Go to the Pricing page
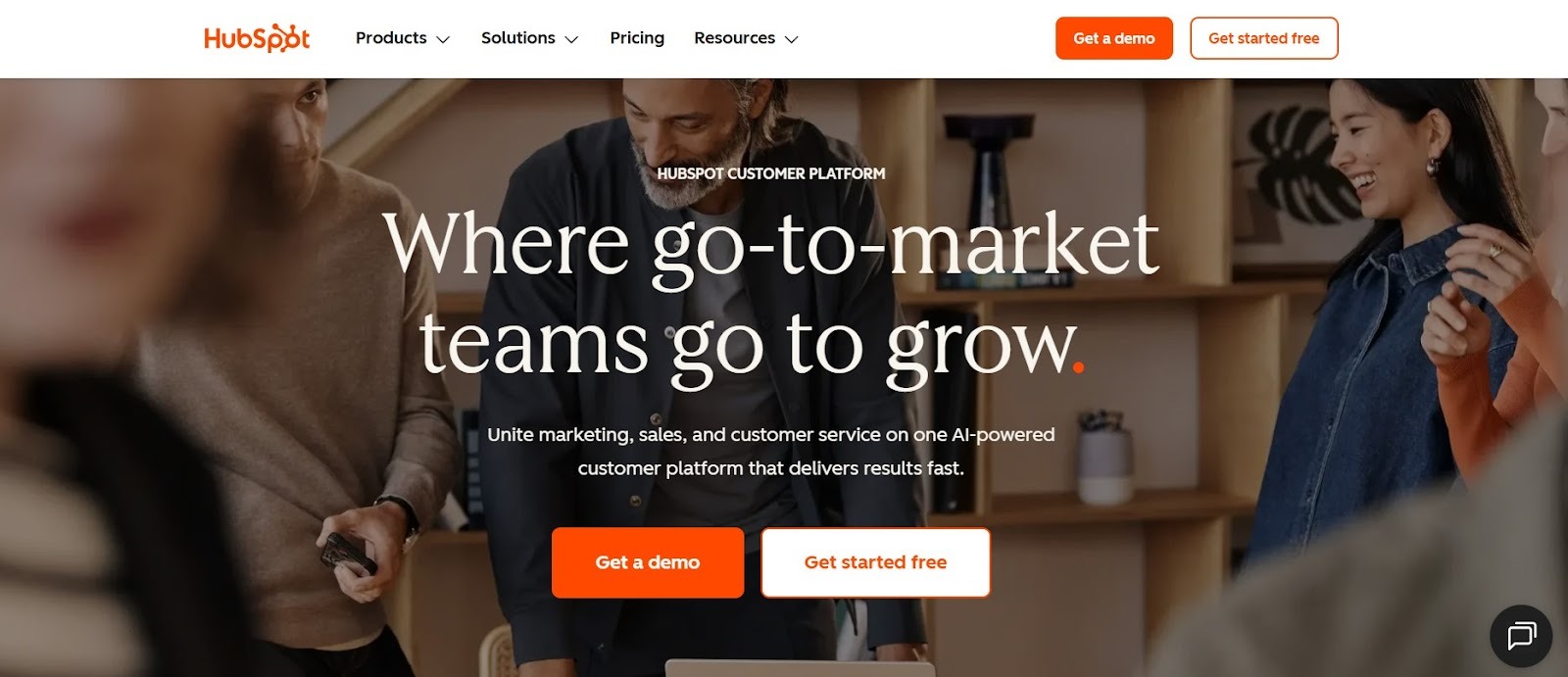 click(x=637, y=38)
